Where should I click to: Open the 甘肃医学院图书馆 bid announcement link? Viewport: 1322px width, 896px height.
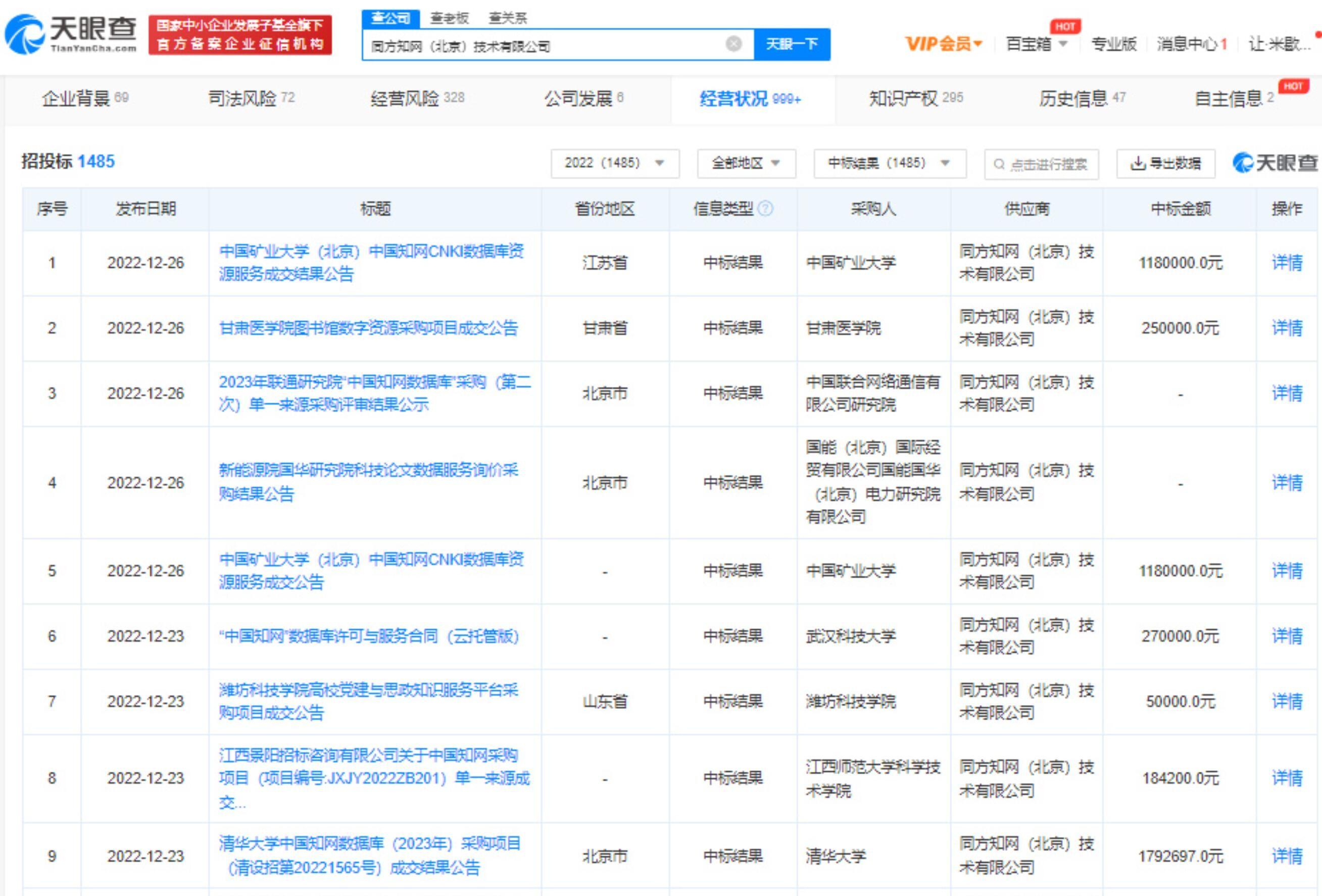coord(369,328)
